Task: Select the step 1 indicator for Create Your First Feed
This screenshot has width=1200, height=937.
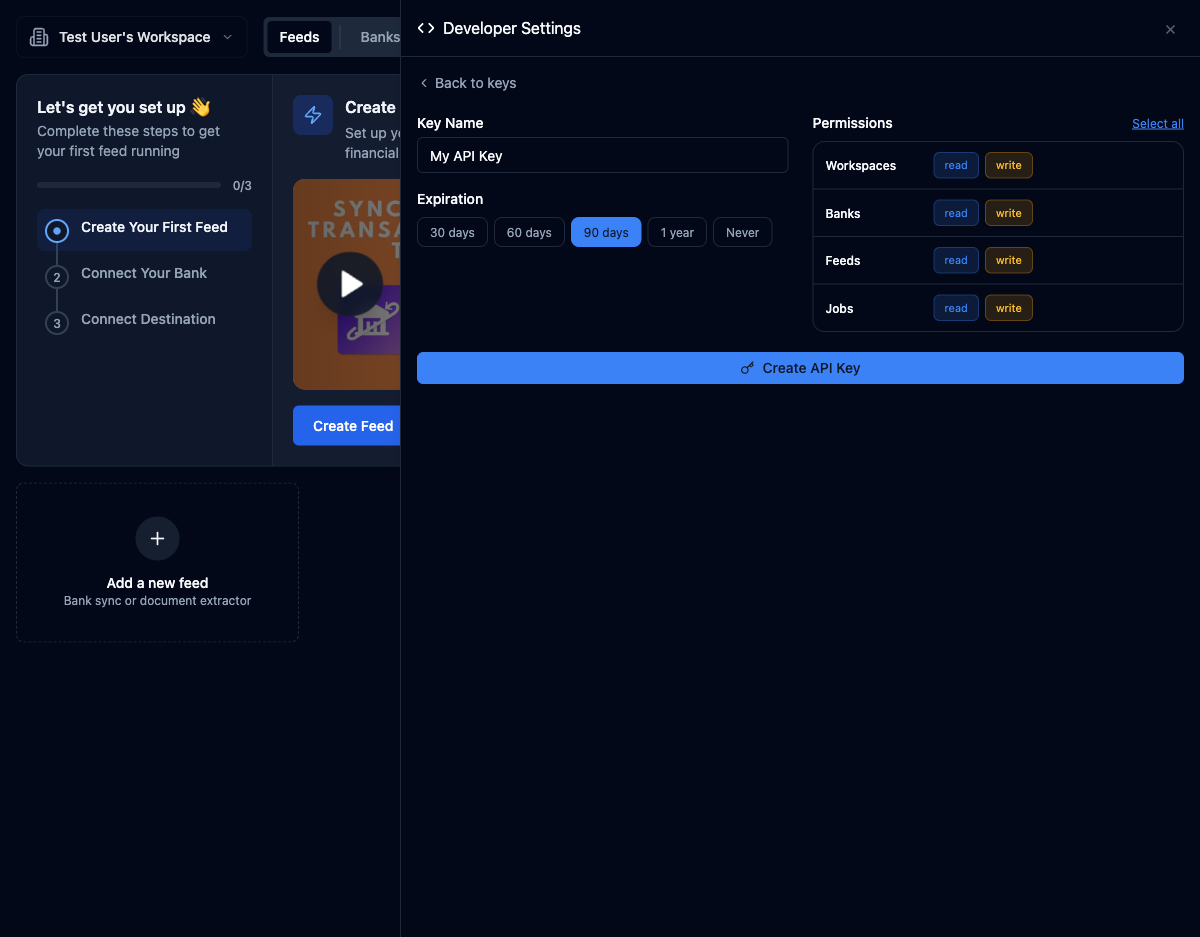Action: [x=57, y=230]
